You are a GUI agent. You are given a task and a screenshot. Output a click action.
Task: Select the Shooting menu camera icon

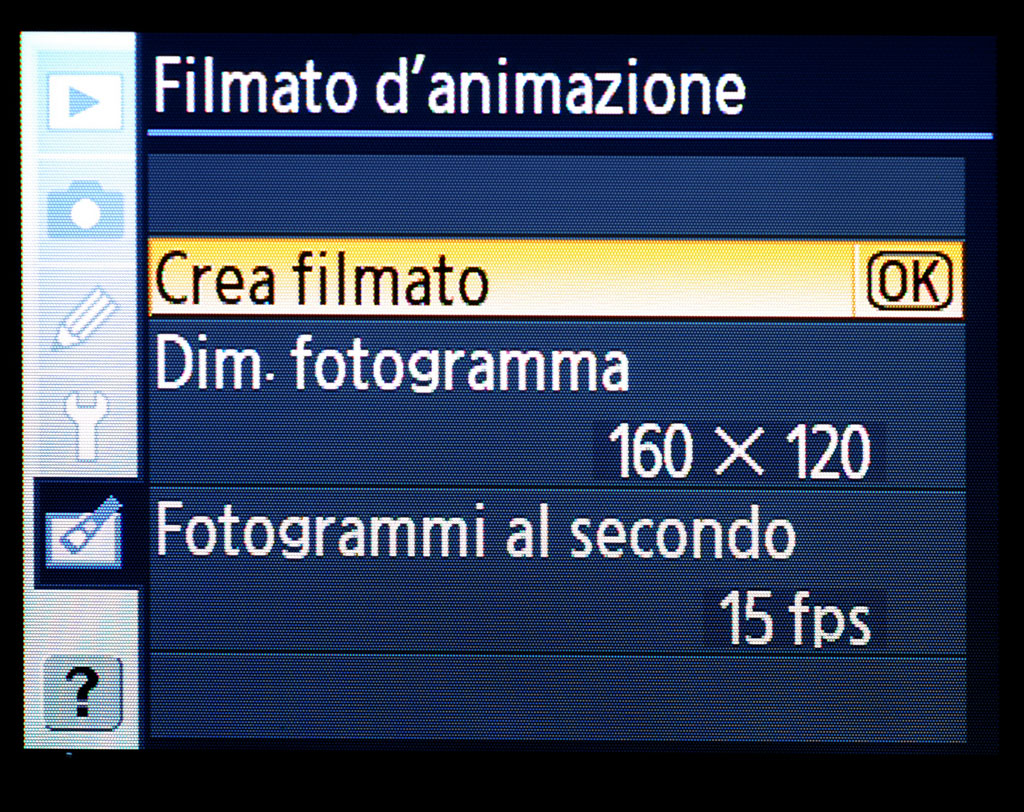85,209
